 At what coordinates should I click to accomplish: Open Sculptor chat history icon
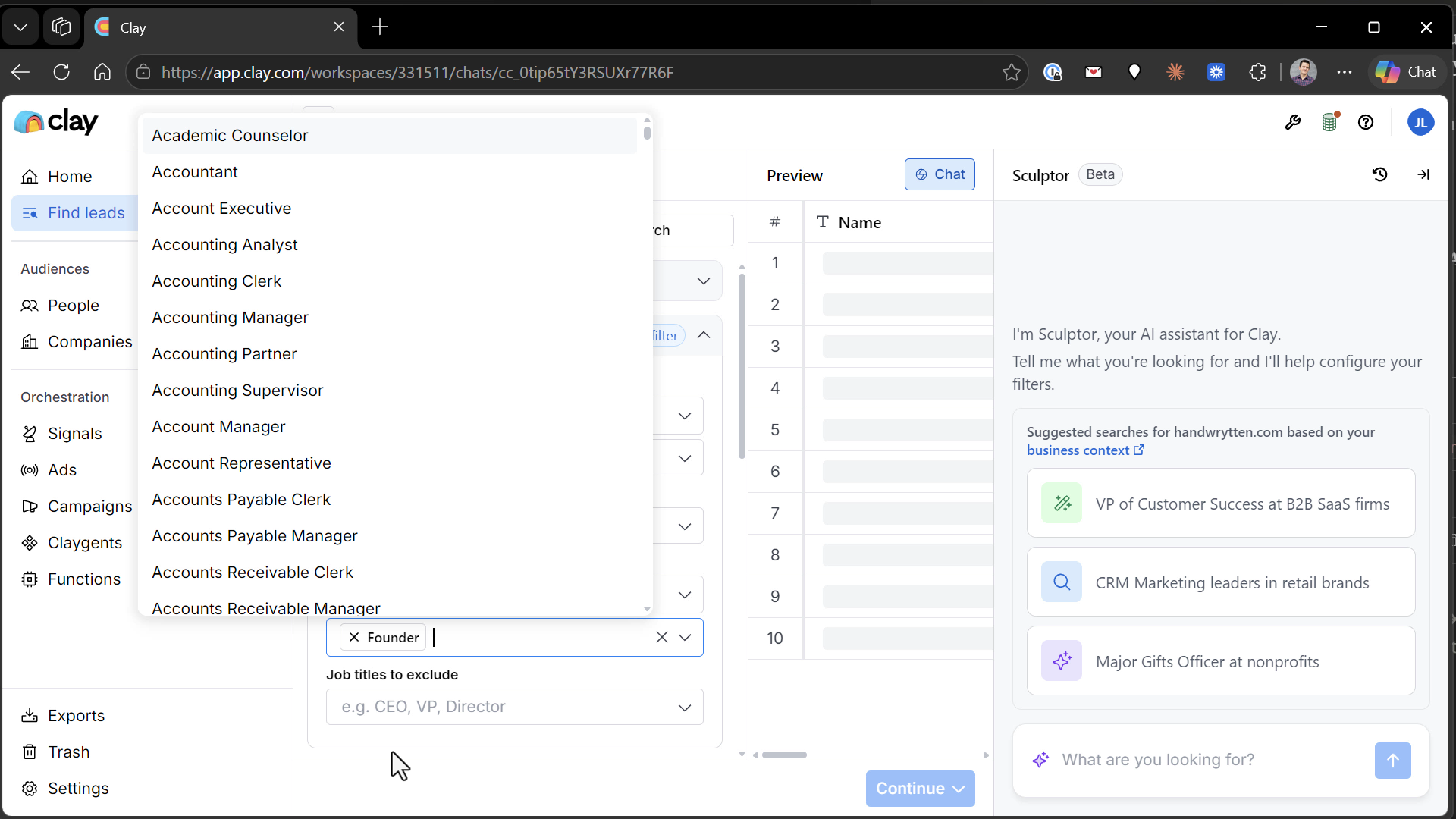pos(1379,174)
